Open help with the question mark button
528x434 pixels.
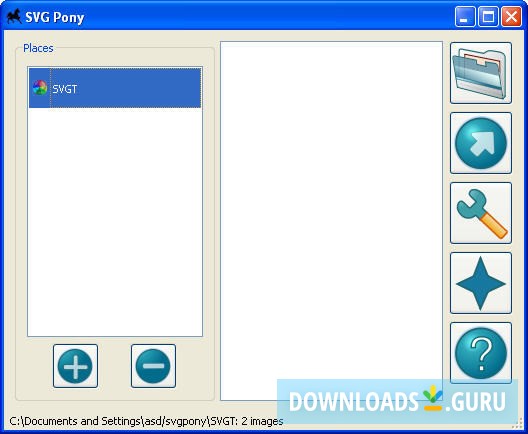click(481, 353)
